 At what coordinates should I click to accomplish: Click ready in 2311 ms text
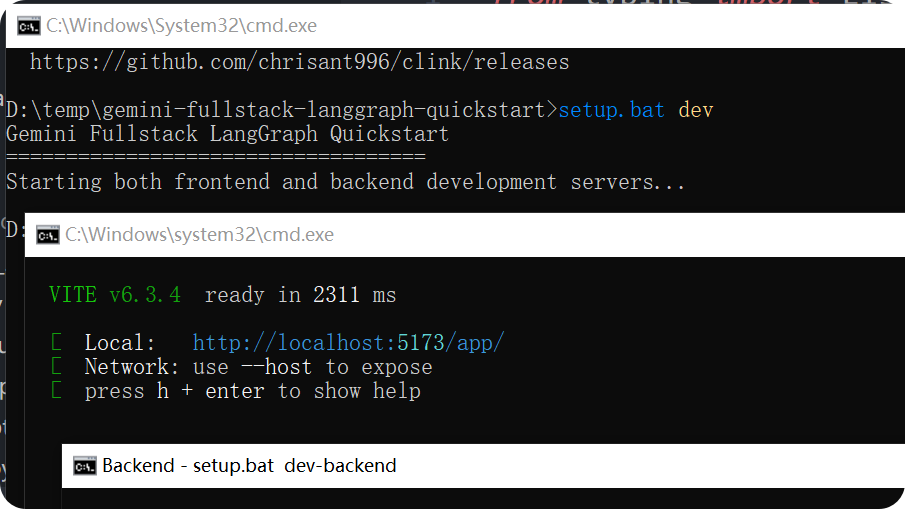pos(300,295)
